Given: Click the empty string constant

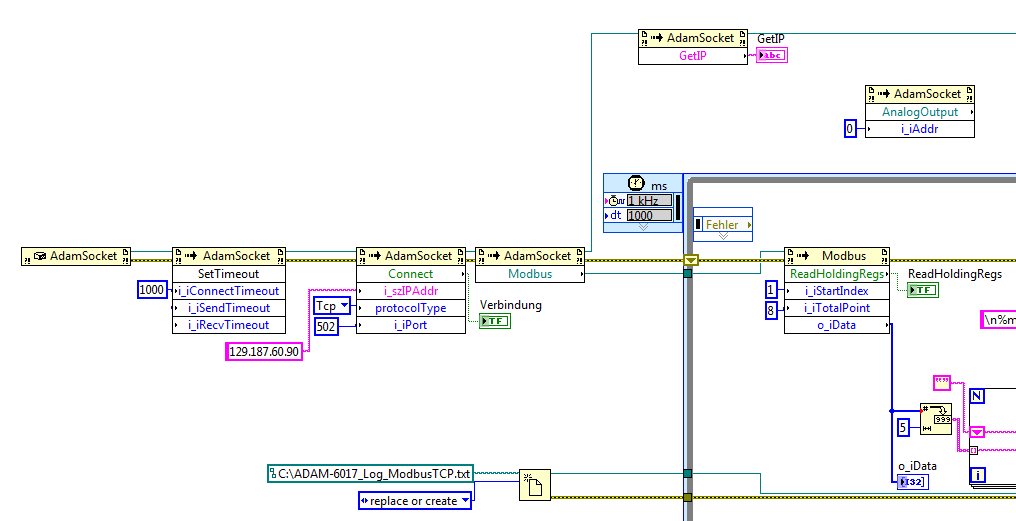Looking at the screenshot, I should pos(942,382).
